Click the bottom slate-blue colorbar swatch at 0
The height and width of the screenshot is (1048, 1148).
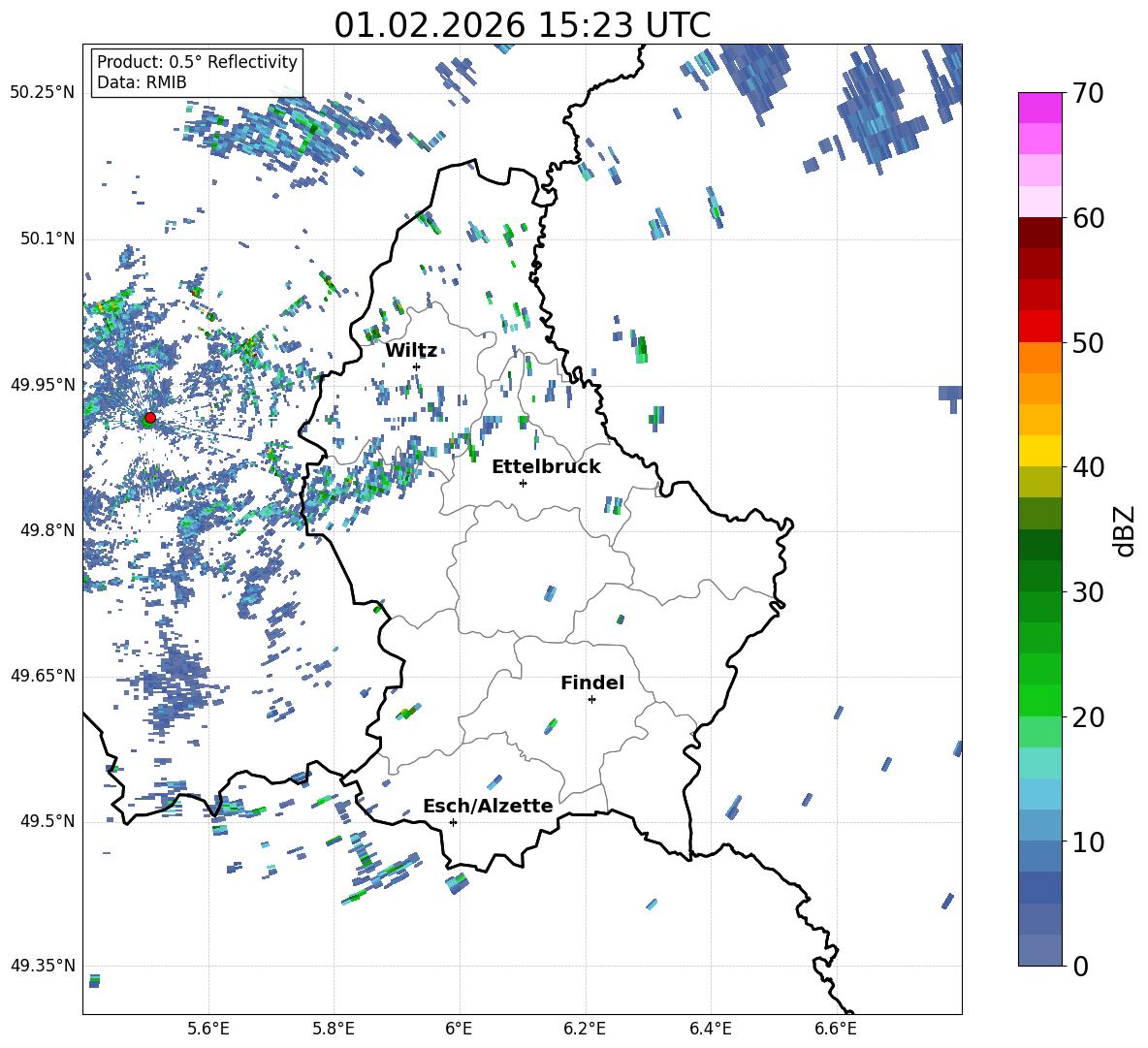1039,949
